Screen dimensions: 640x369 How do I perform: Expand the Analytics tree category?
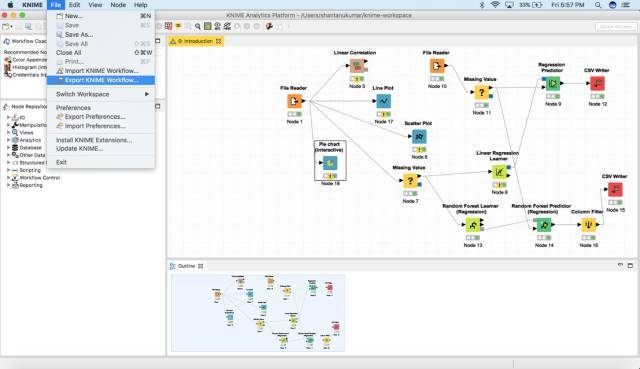tap(8, 140)
